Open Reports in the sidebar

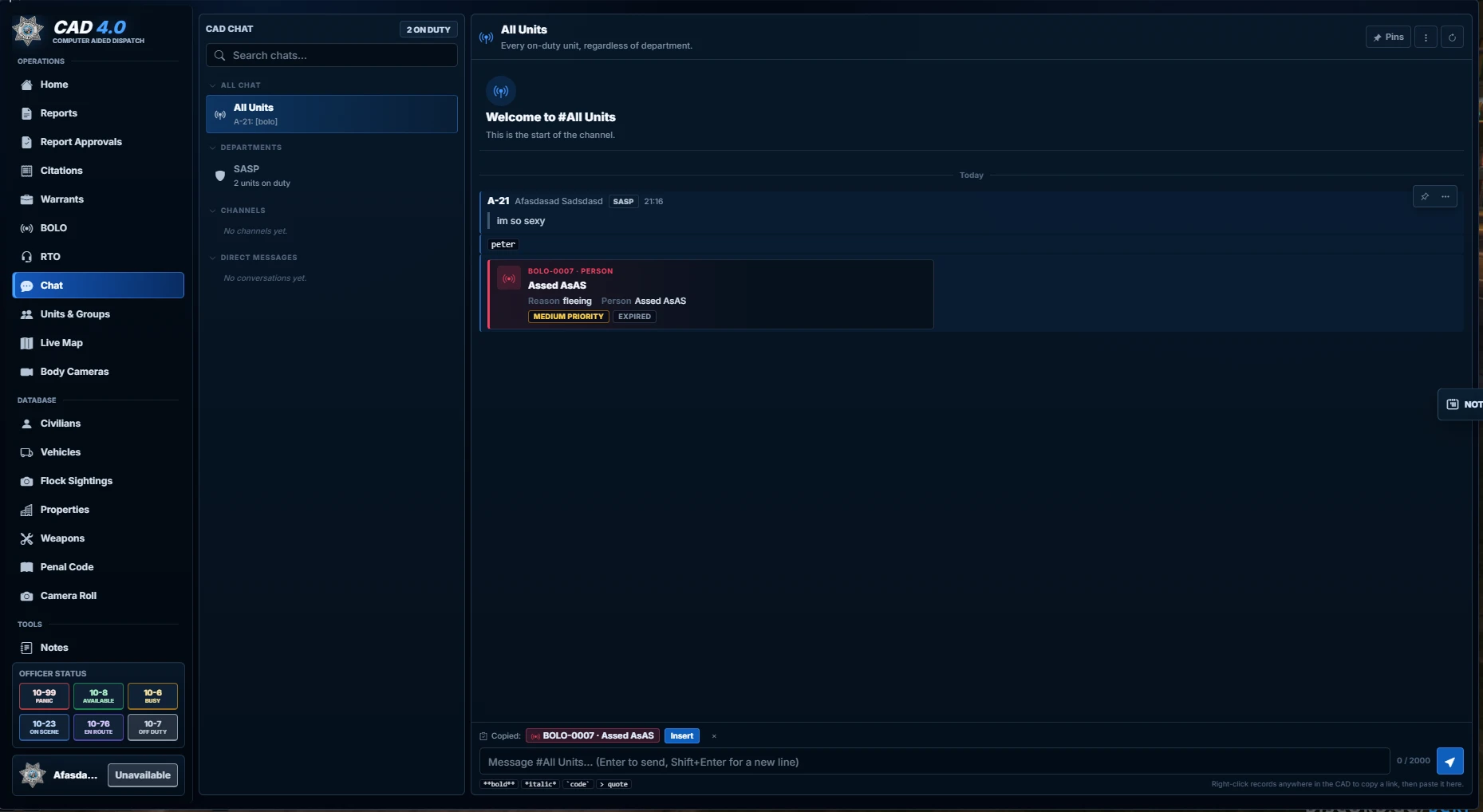pos(98,113)
